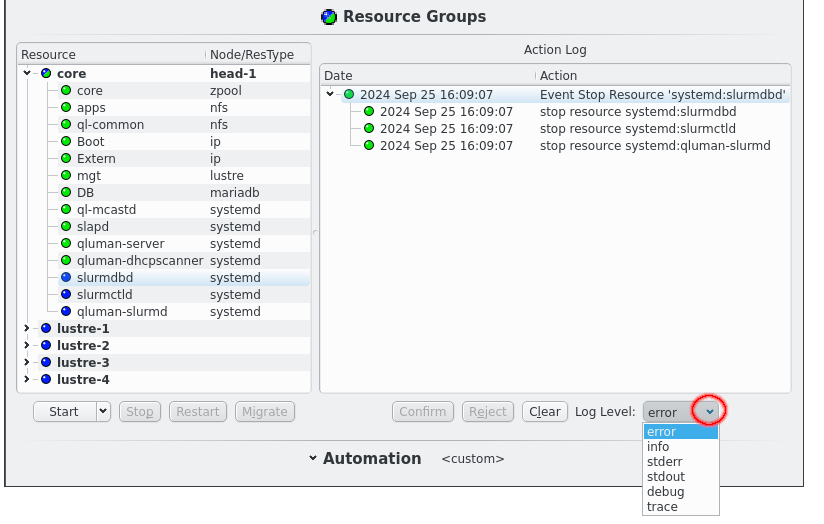Sort by Resource column header
This screenshot has height=524, width=824.
(111, 55)
